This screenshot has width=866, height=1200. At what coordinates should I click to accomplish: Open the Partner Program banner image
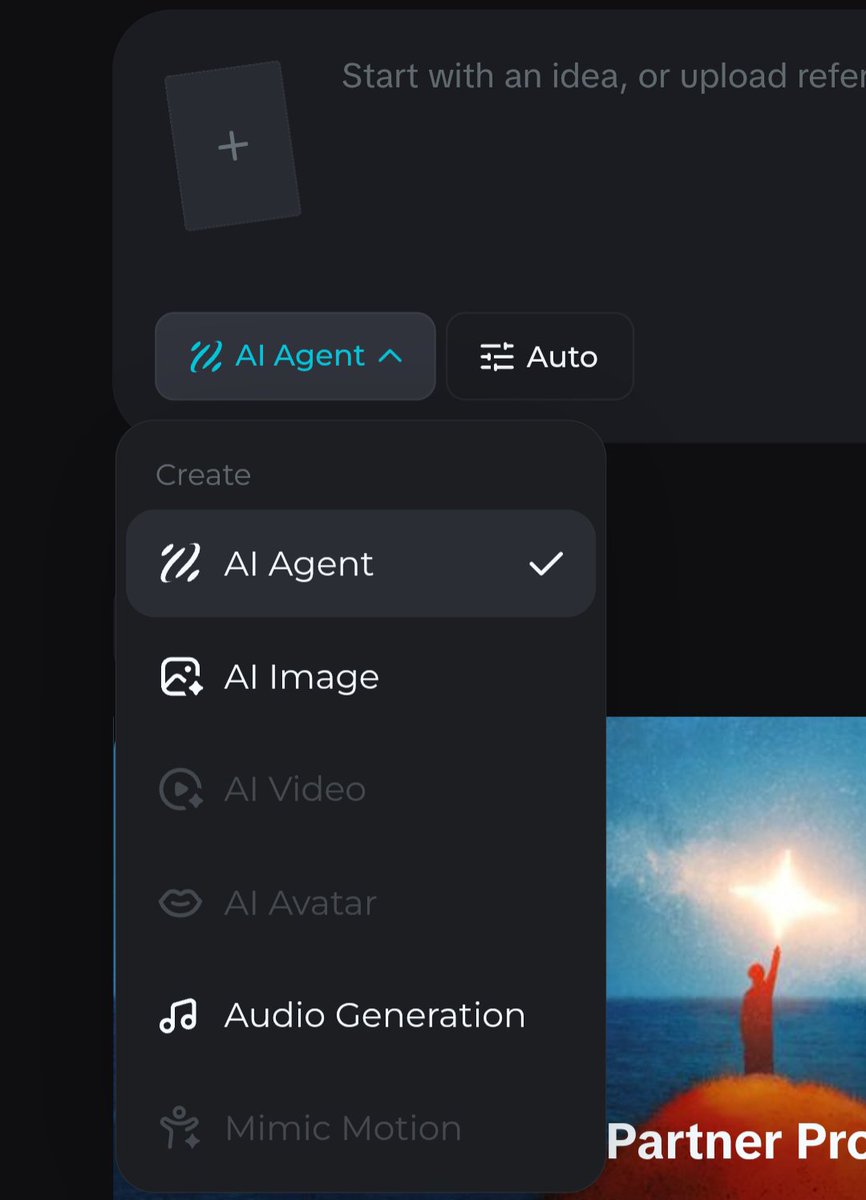click(x=735, y=958)
